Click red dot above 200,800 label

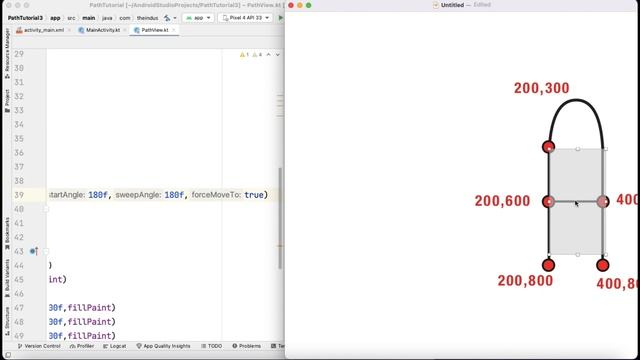[548, 265]
